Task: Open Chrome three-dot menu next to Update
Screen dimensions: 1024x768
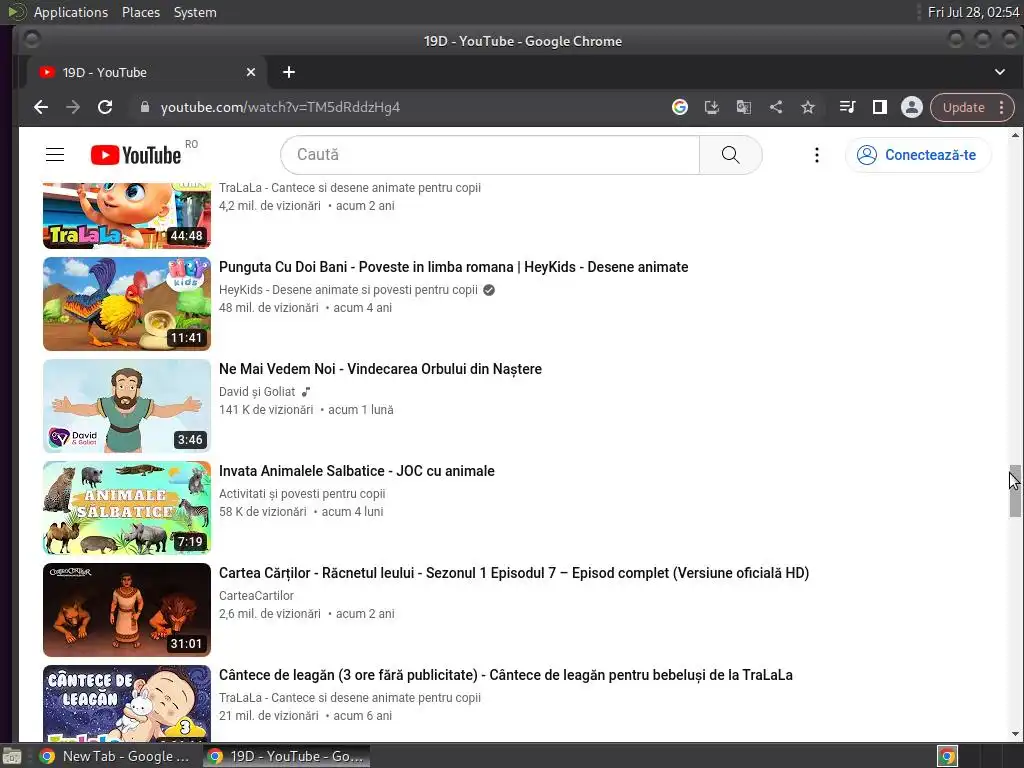Action: (x=1002, y=107)
